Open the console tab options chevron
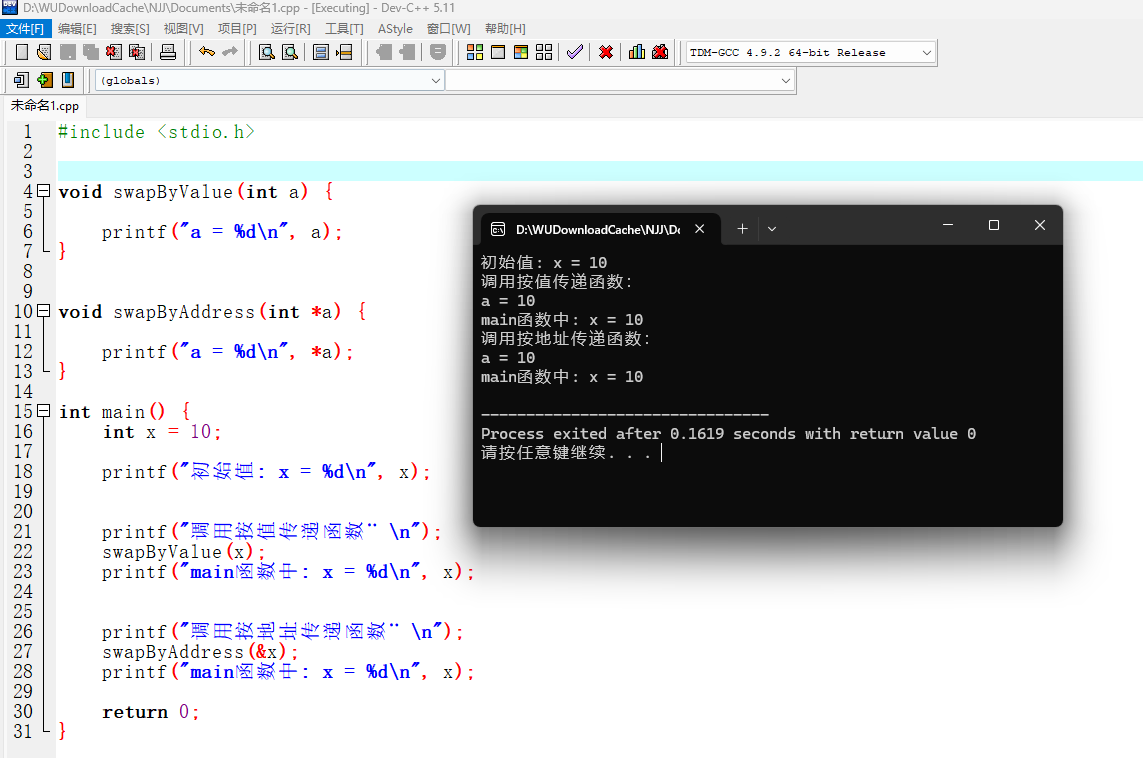Image resolution: width=1143 pixels, height=758 pixels. (772, 229)
